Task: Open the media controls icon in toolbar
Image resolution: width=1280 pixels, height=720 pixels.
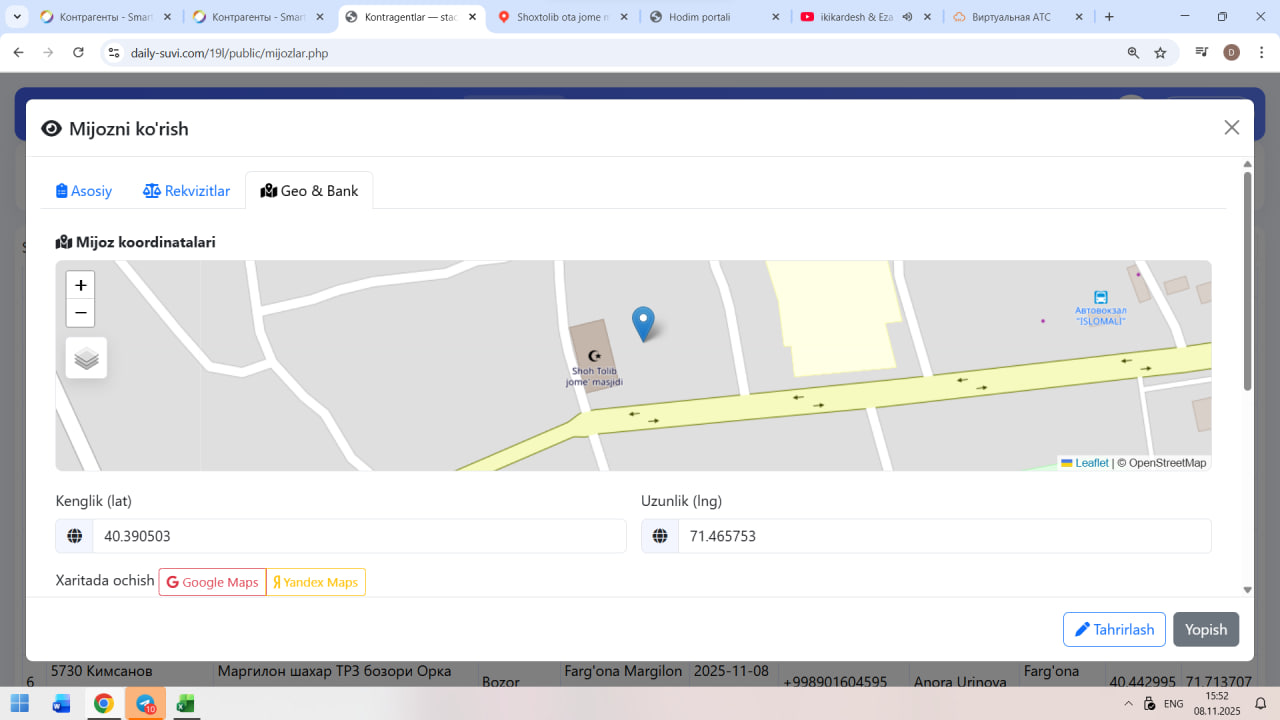Action: [1202, 53]
